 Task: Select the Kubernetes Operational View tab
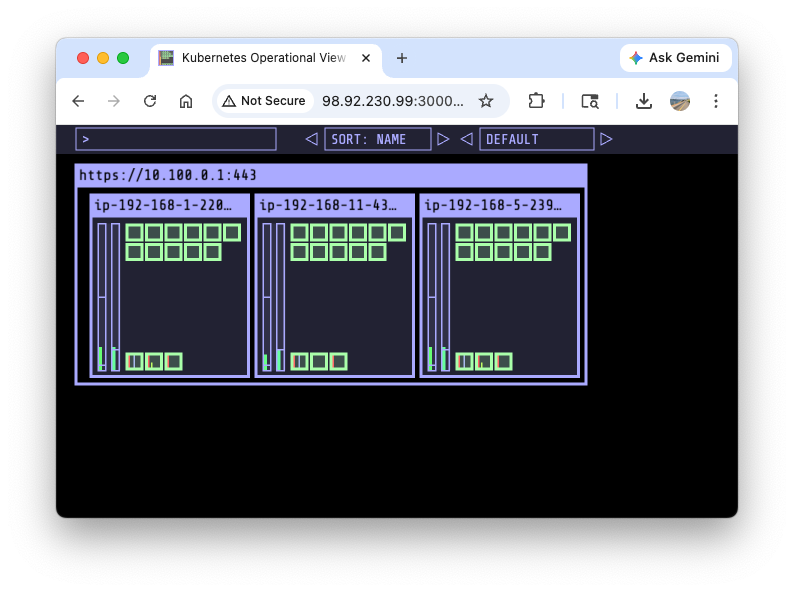click(262, 58)
